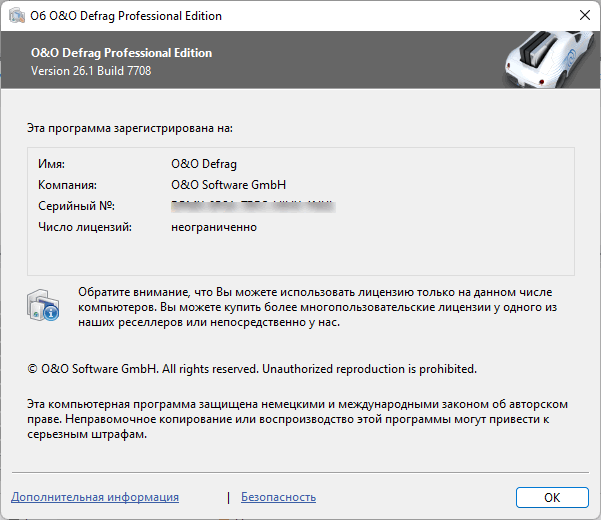Screen dimensions: 601x520
Task: Click the license info computer icon
Action: click(x=44, y=304)
